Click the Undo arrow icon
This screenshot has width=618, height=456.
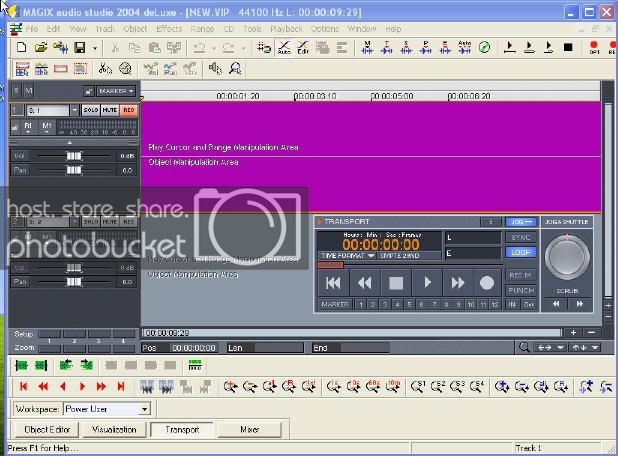(199, 48)
